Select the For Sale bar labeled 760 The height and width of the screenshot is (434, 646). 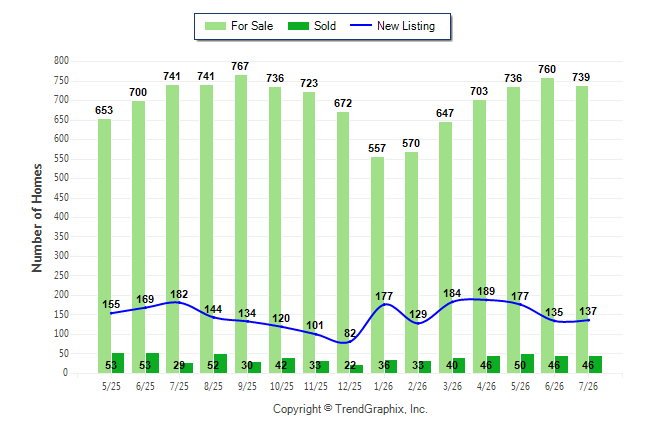click(x=548, y=226)
